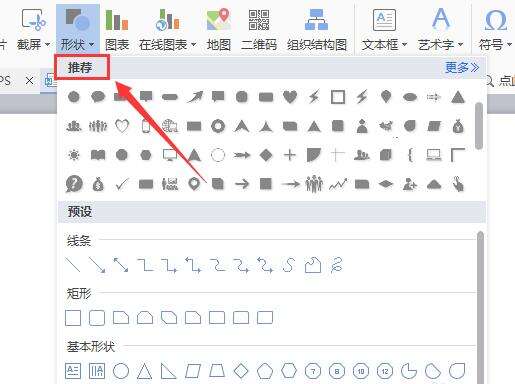Insert a 图表 chart
The width and height of the screenshot is (515, 384).
pyautogui.click(x=117, y=29)
